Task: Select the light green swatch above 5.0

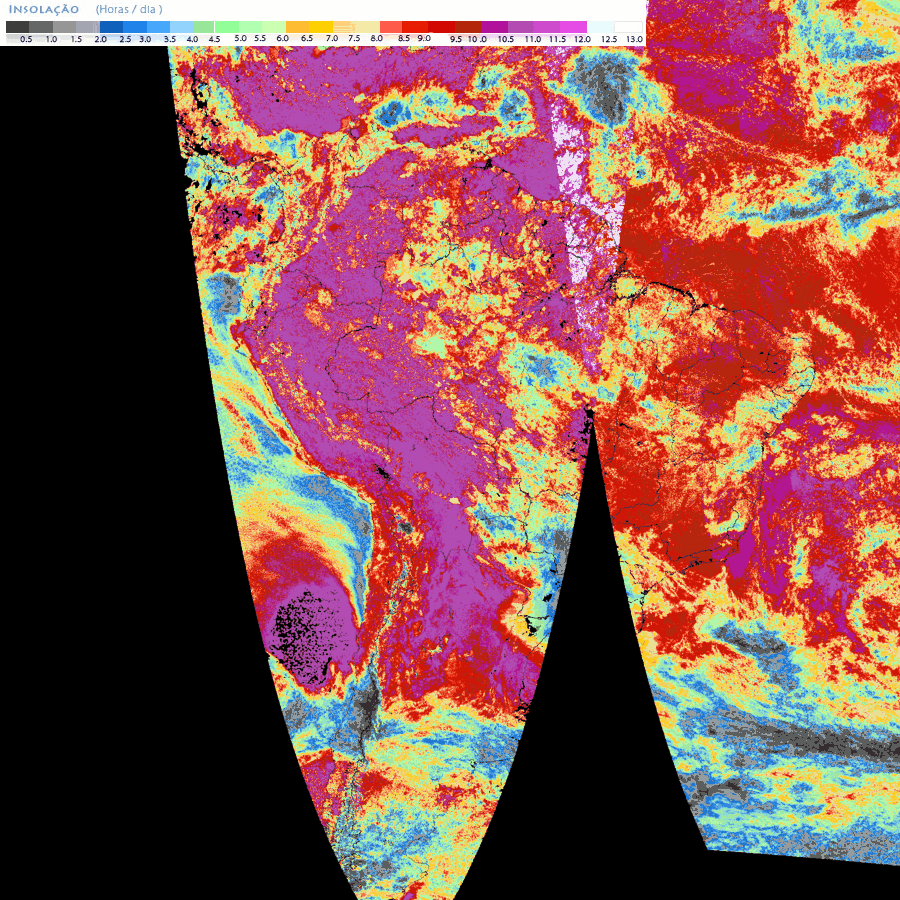Action: coord(227,27)
